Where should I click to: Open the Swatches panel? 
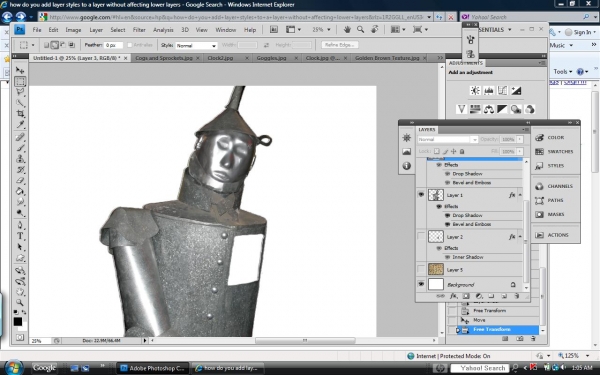[555, 152]
